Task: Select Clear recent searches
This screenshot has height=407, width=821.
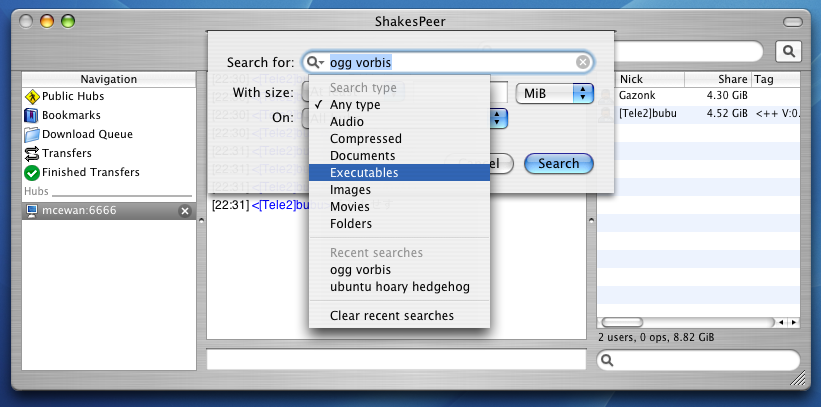Action: coord(399,316)
